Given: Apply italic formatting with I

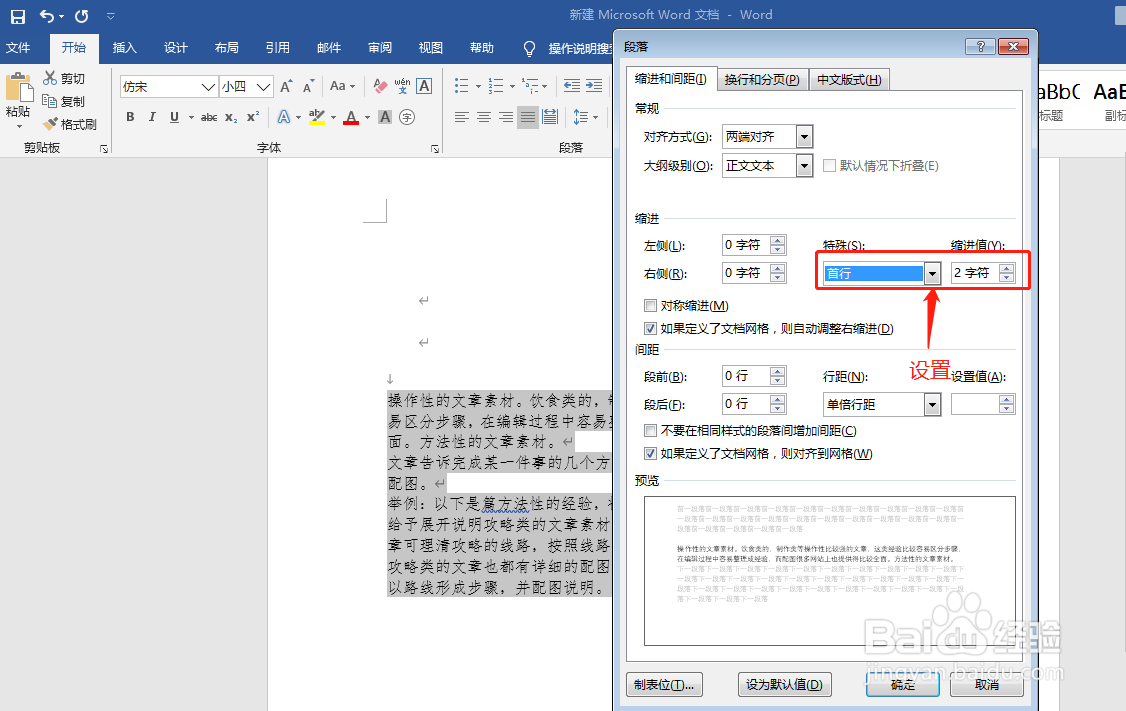Looking at the screenshot, I should [x=152, y=117].
